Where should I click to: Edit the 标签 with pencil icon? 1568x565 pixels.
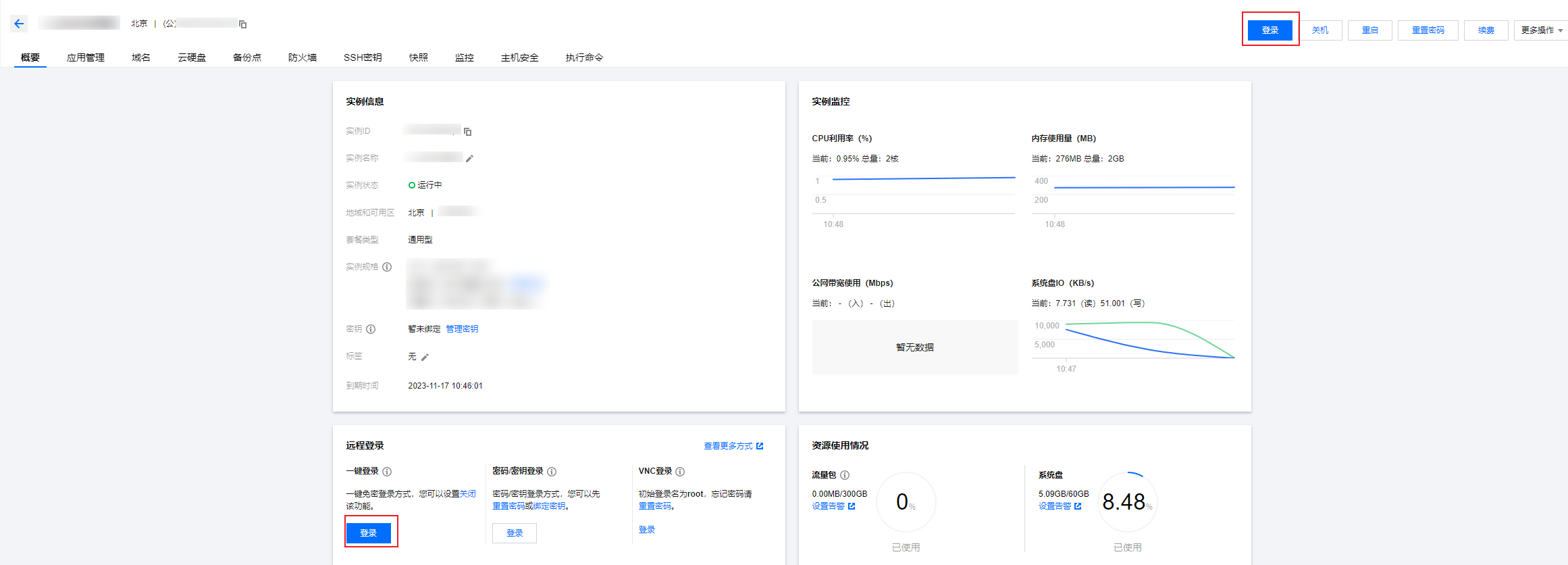(425, 357)
